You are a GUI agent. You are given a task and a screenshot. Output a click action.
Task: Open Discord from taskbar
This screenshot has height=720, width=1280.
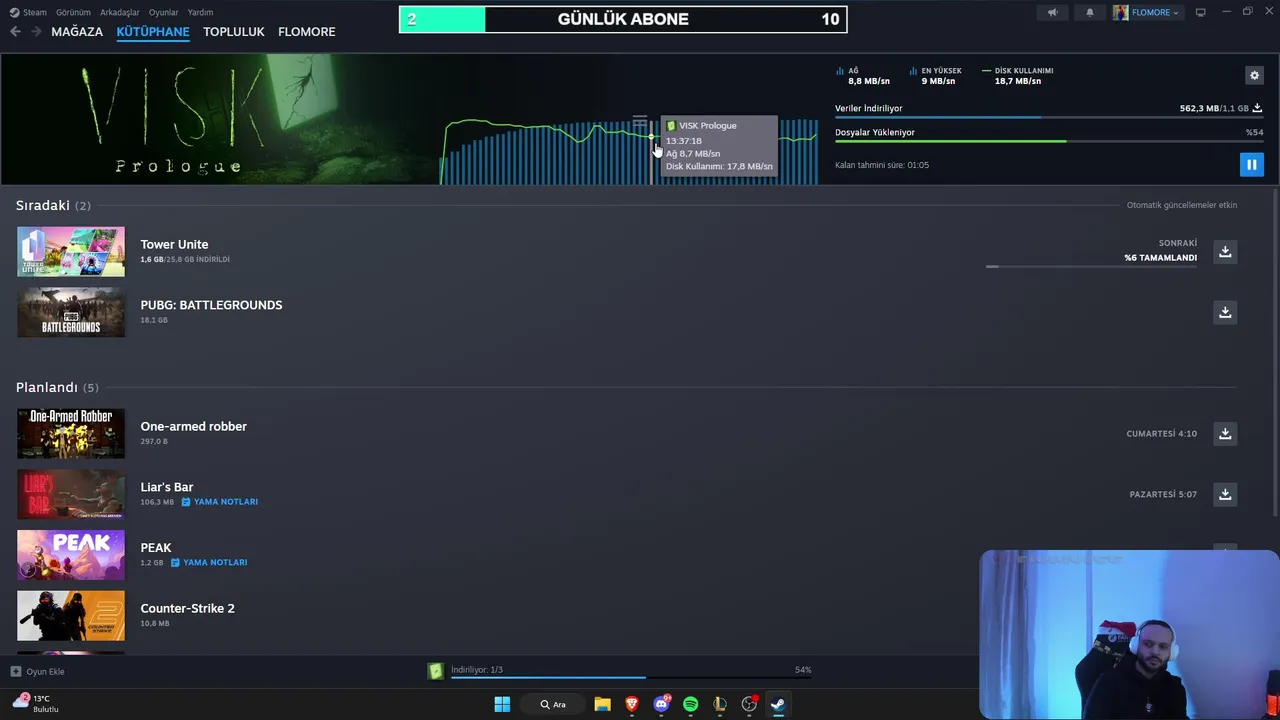point(661,704)
